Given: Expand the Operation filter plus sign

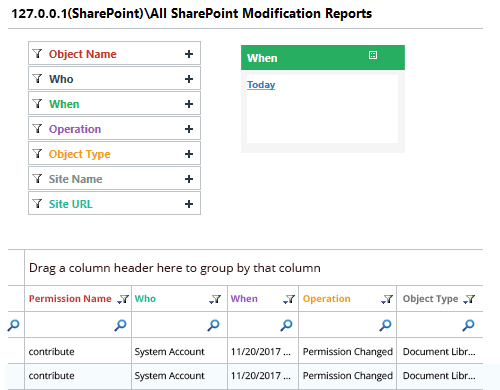Looking at the screenshot, I should click(x=189, y=129).
